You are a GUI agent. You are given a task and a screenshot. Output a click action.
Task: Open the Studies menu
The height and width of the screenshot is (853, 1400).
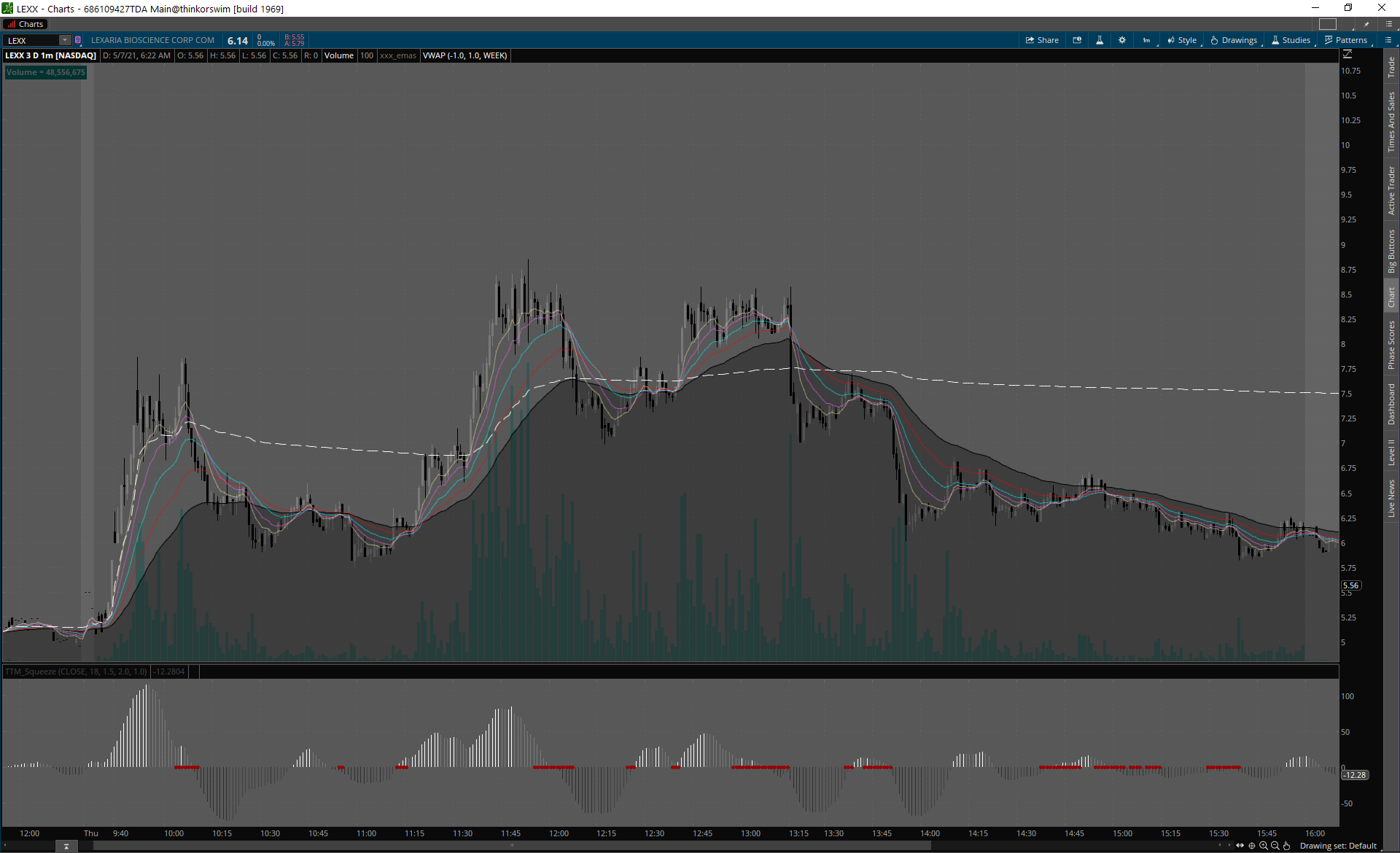pos(1291,40)
